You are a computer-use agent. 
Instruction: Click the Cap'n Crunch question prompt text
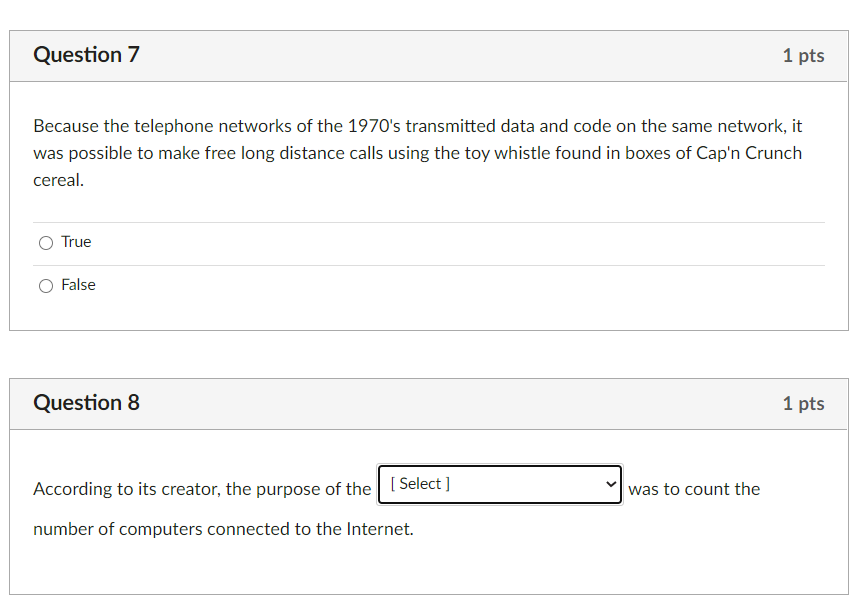417,152
